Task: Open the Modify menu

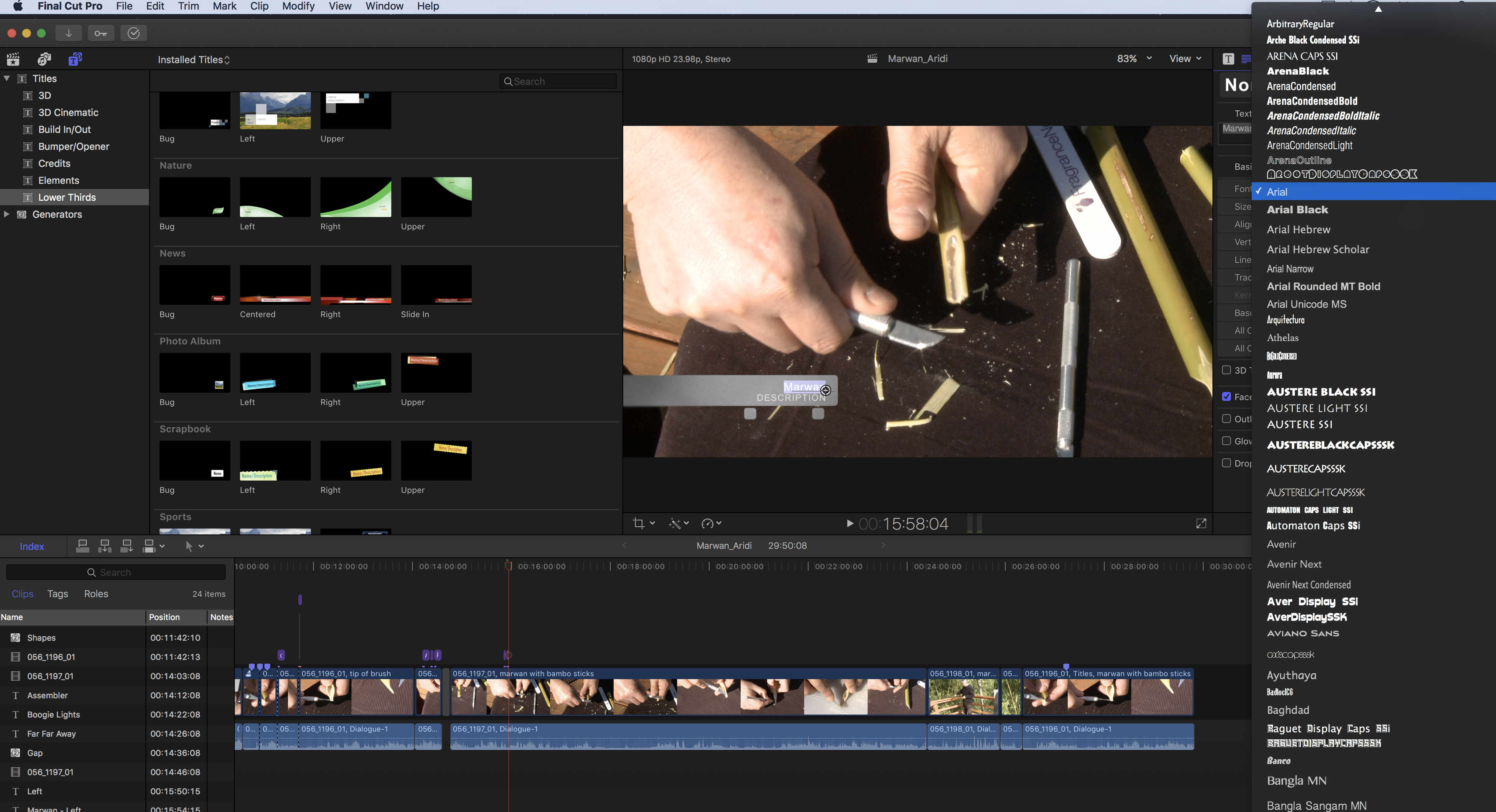Action: (298, 6)
